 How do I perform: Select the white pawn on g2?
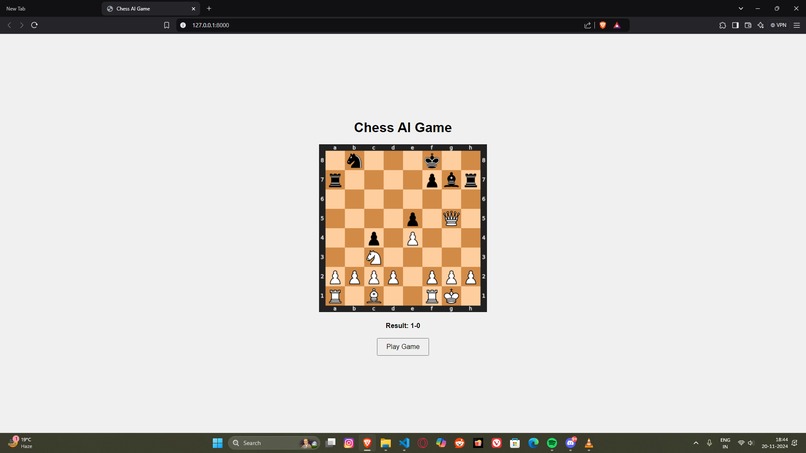pos(451,277)
